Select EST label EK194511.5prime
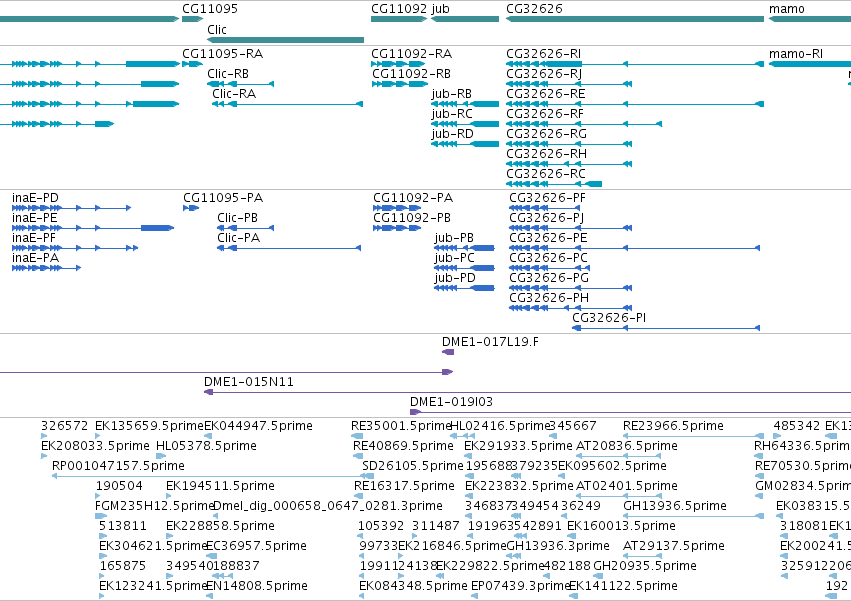Screen dimensions: 851x601 (x=220, y=486)
